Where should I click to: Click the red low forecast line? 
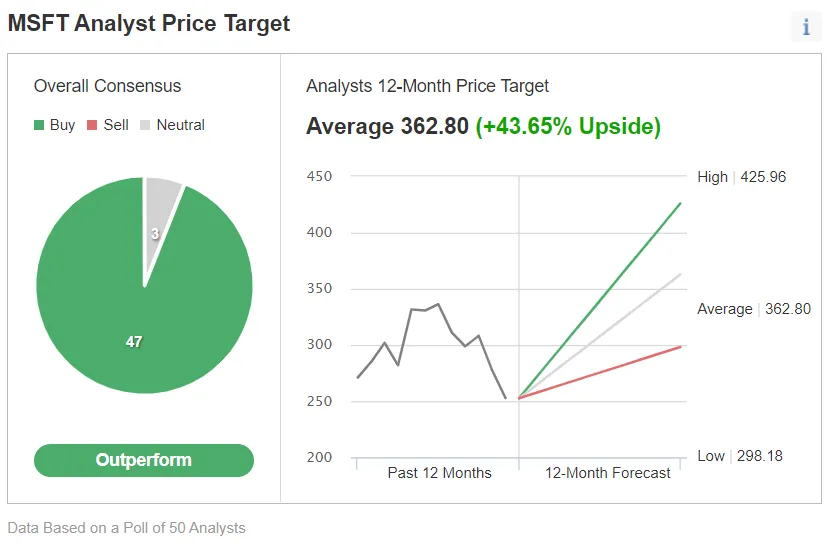(600, 372)
